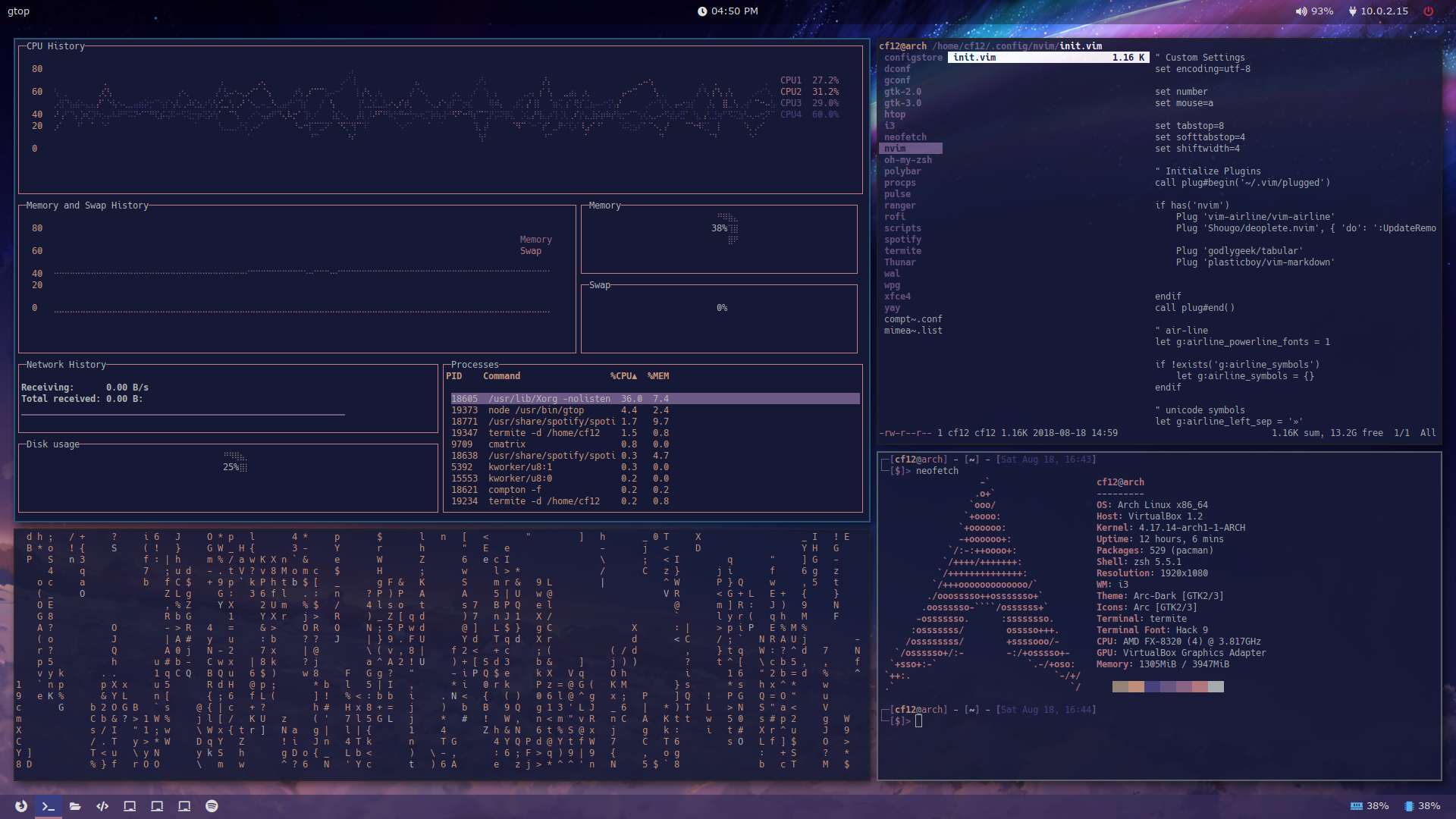The width and height of the screenshot is (1456, 819).
Task: Select init.vim file entry in ranger
Action: click(x=974, y=58)
